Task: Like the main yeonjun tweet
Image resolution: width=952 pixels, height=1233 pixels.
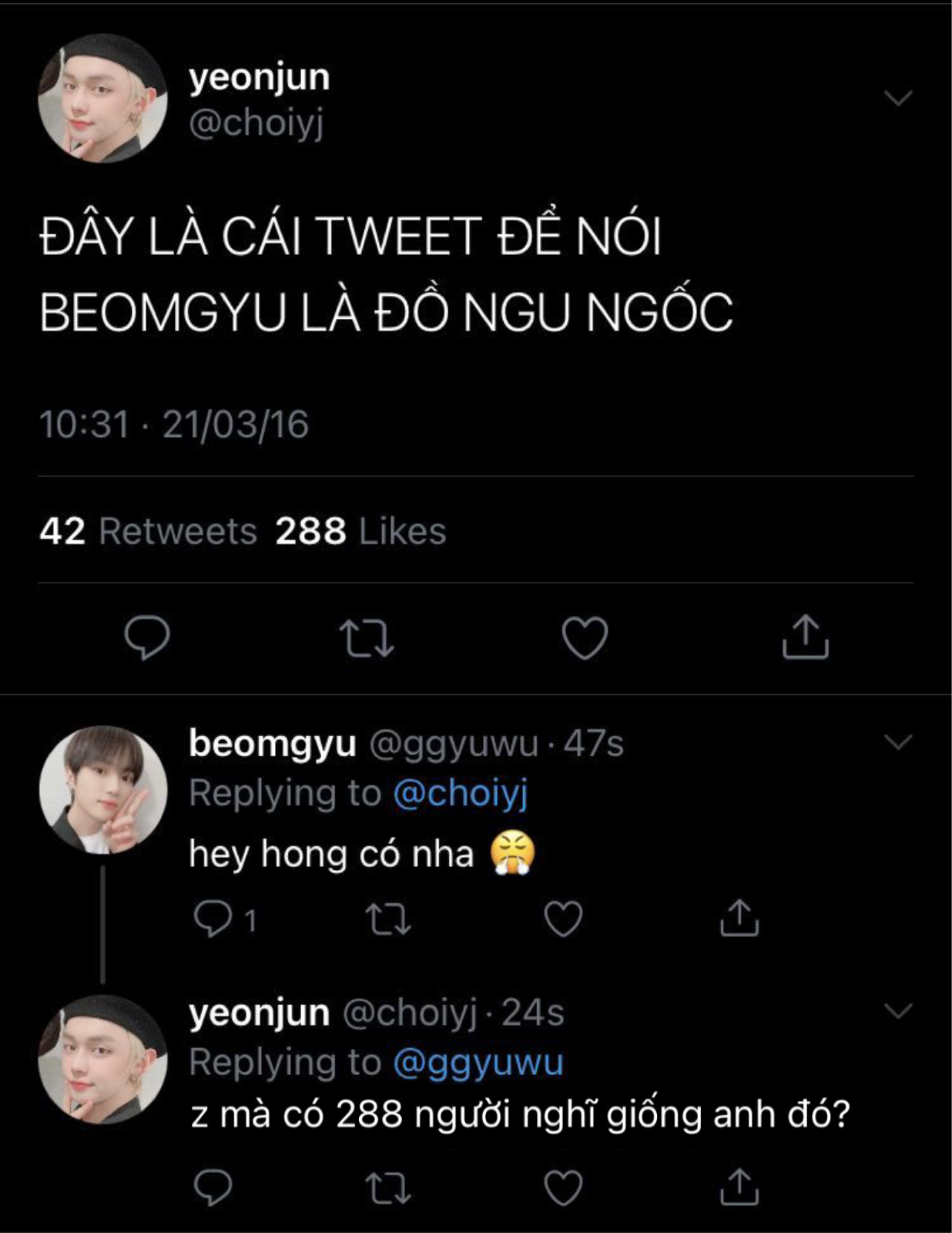Action: click(585, 638)
